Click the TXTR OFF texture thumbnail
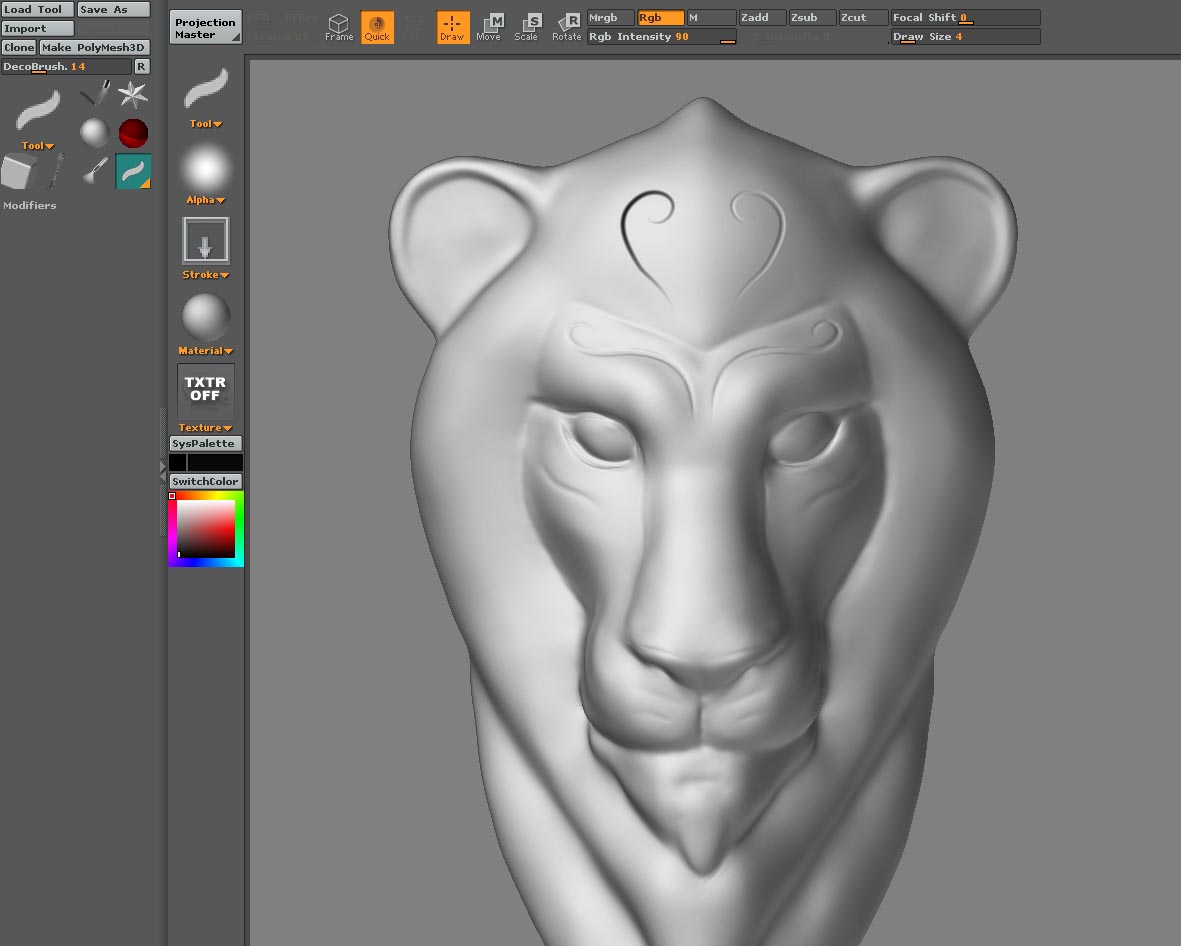This screenshot has width=1181, height=946. click(x=206, y=390)
